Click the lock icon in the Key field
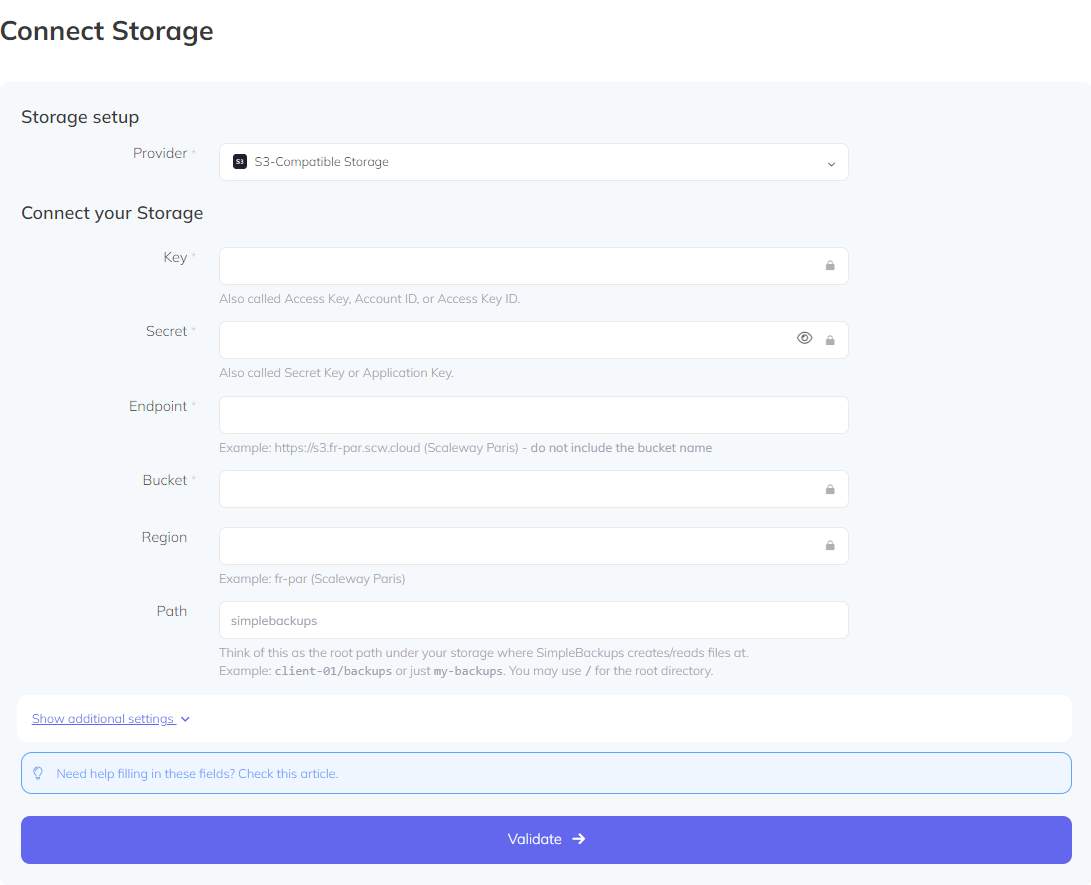 point(829,266)
